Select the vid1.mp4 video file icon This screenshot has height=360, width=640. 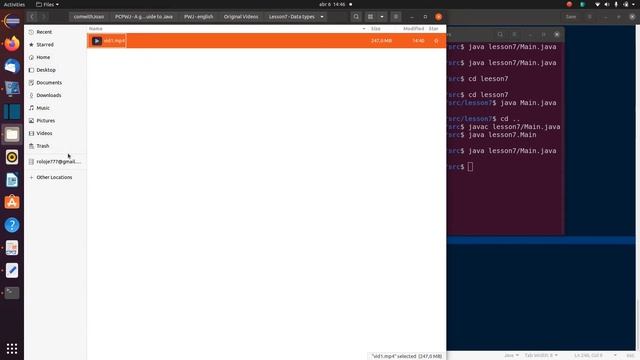(97, 41)
